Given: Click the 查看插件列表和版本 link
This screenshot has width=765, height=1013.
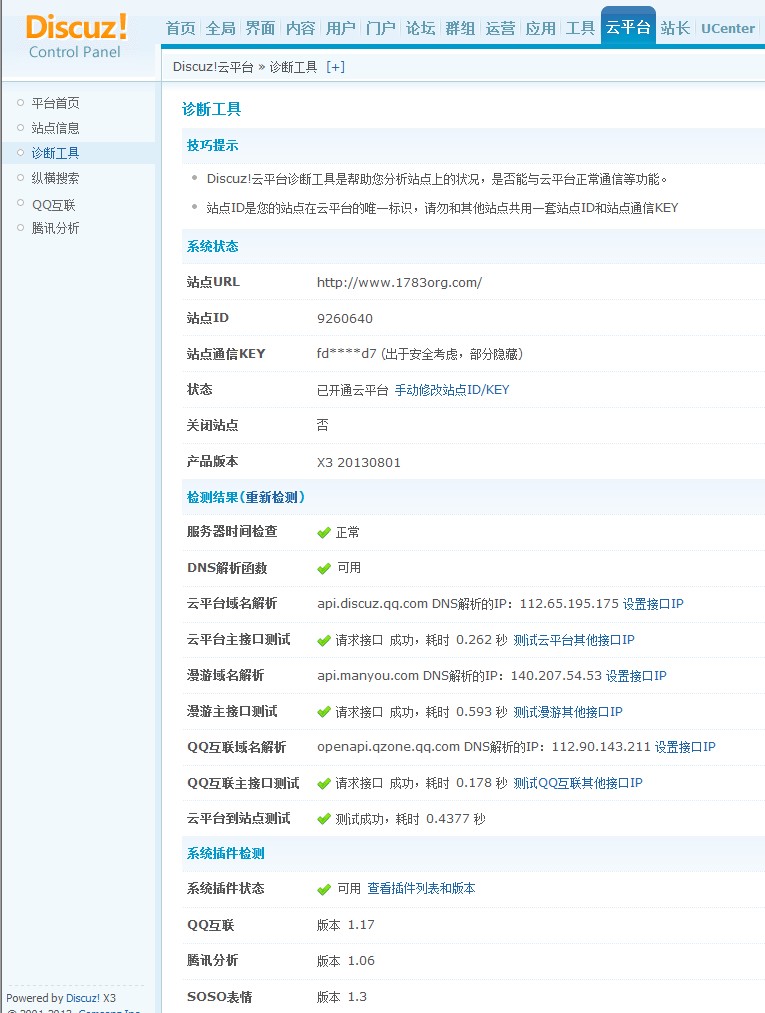Looking at the screenshot, I should coord(421,888).
